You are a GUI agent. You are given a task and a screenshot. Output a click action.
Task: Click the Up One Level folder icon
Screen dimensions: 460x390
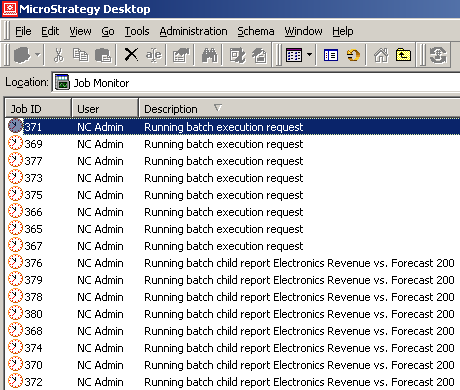click(403, 55)
